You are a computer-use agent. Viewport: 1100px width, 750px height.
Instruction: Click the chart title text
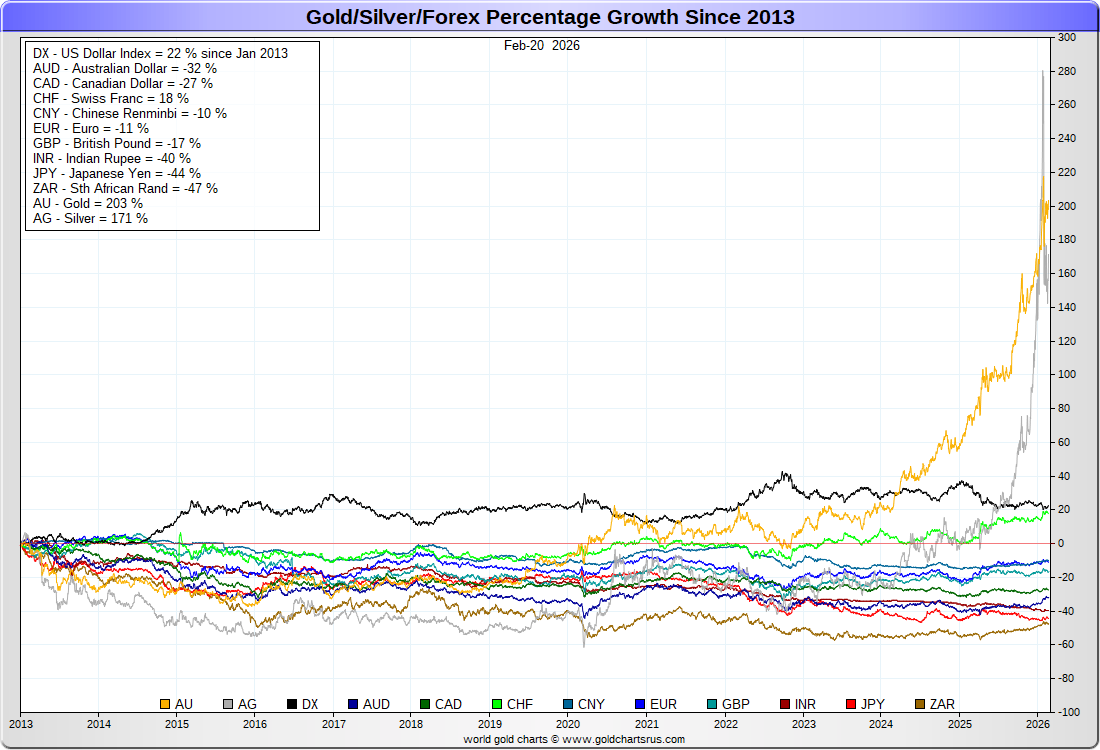pyautogui.click(x=550, y=17)
